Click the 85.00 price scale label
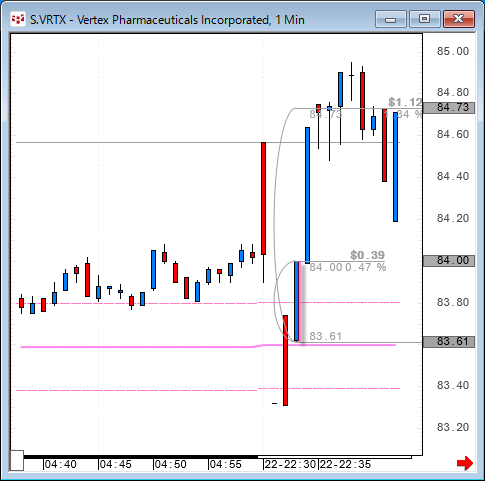The height and width of the screenshot is (481, 485). 453,51
